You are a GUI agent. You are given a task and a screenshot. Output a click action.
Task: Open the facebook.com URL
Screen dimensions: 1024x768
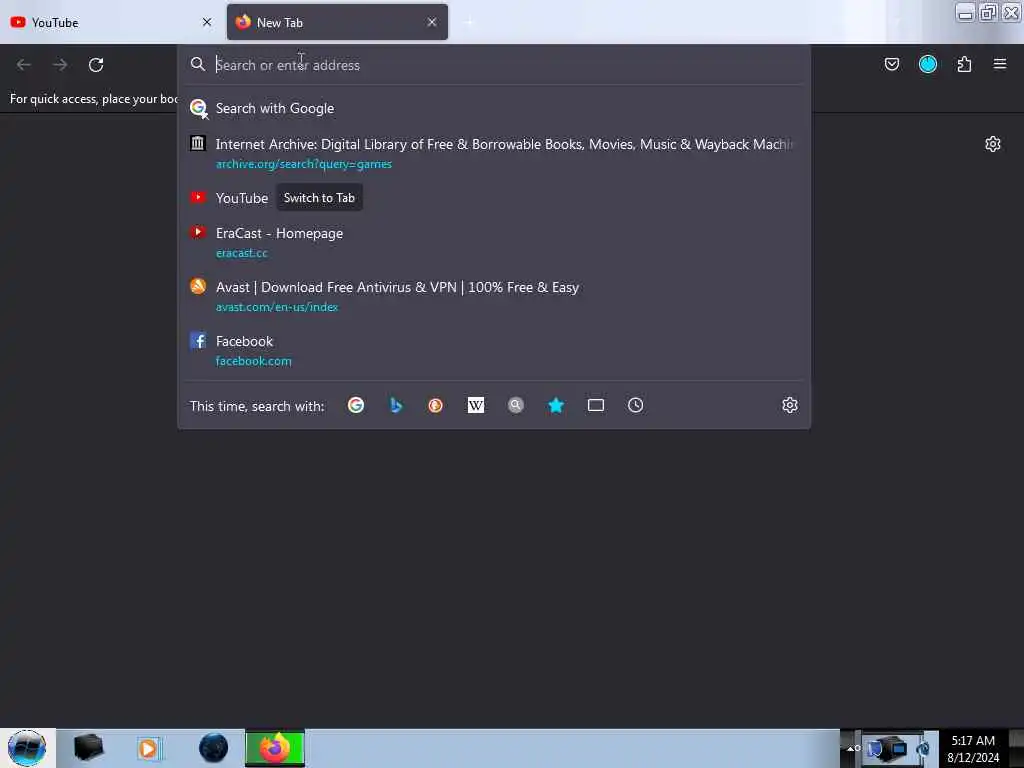pos(253,361)
